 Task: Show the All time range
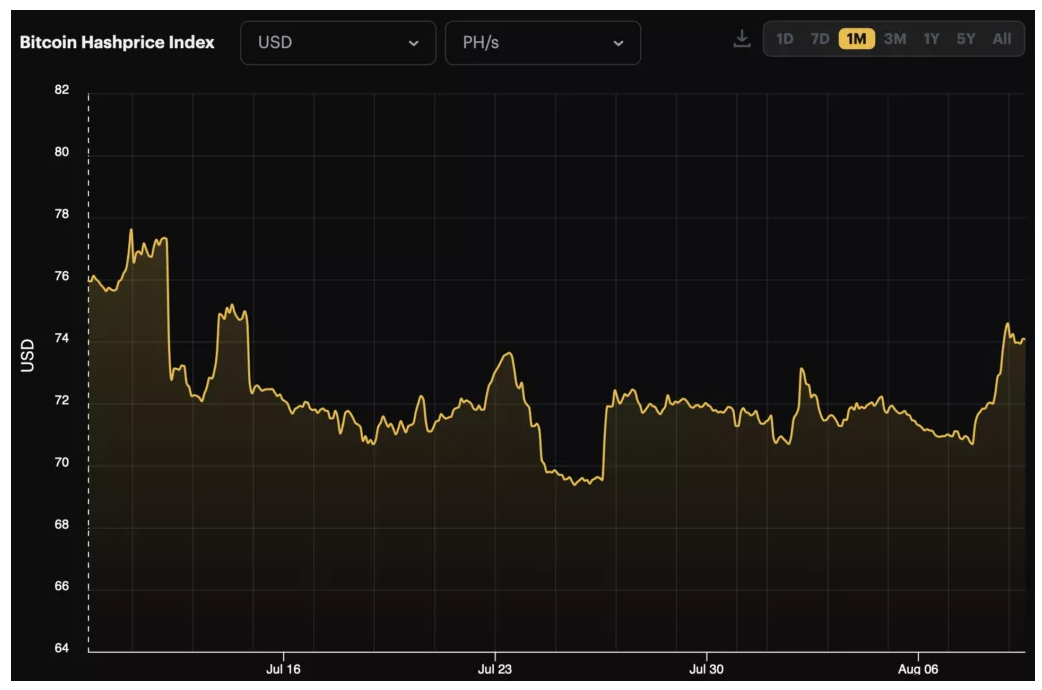1002,39
